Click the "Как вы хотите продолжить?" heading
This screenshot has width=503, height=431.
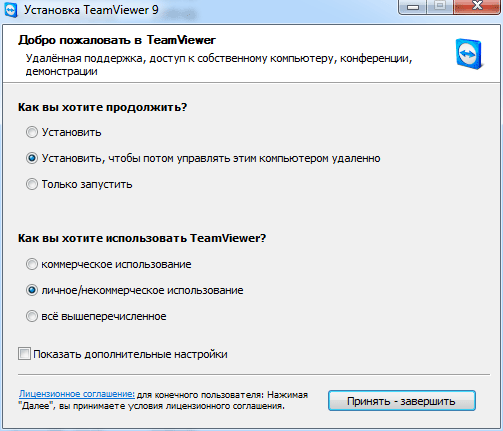click(x=102, y=107)
